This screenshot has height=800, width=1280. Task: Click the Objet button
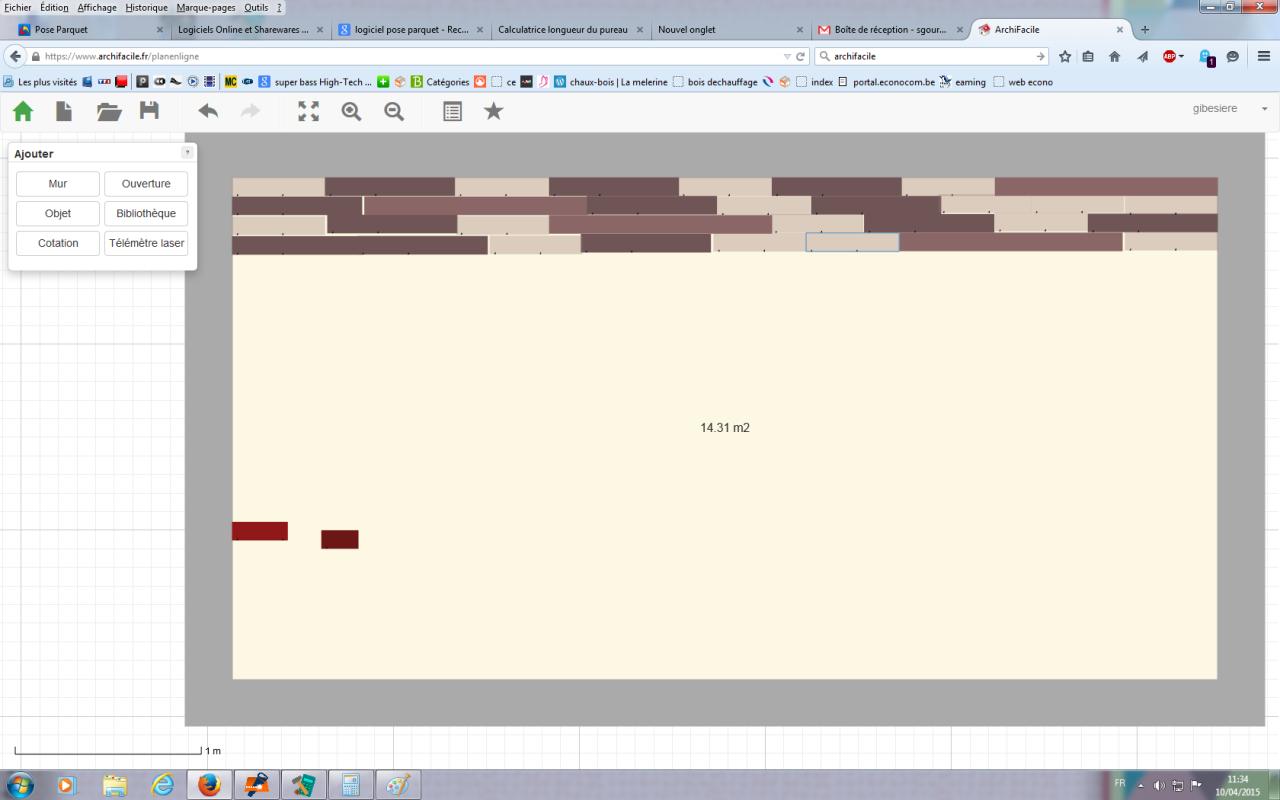pos(58,214)
